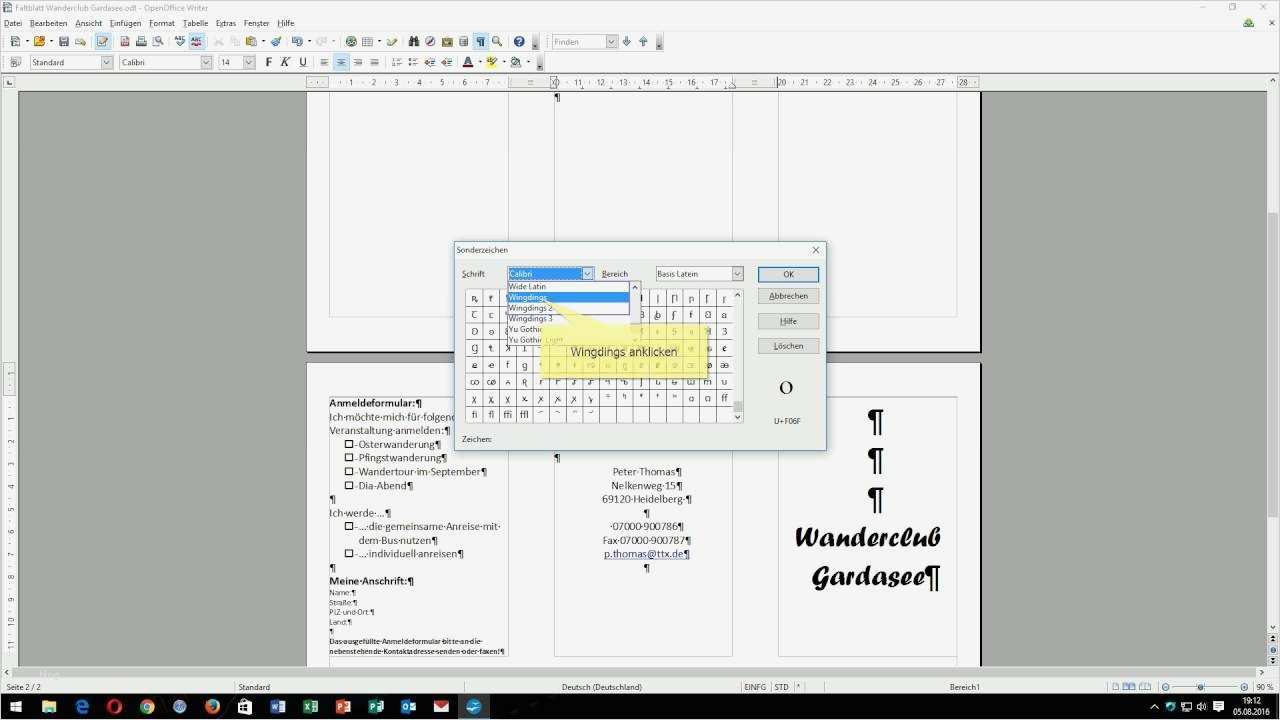Click the Print file directly icon
The width and height of the screenshot is (1280, 720).
click(142, 41)
